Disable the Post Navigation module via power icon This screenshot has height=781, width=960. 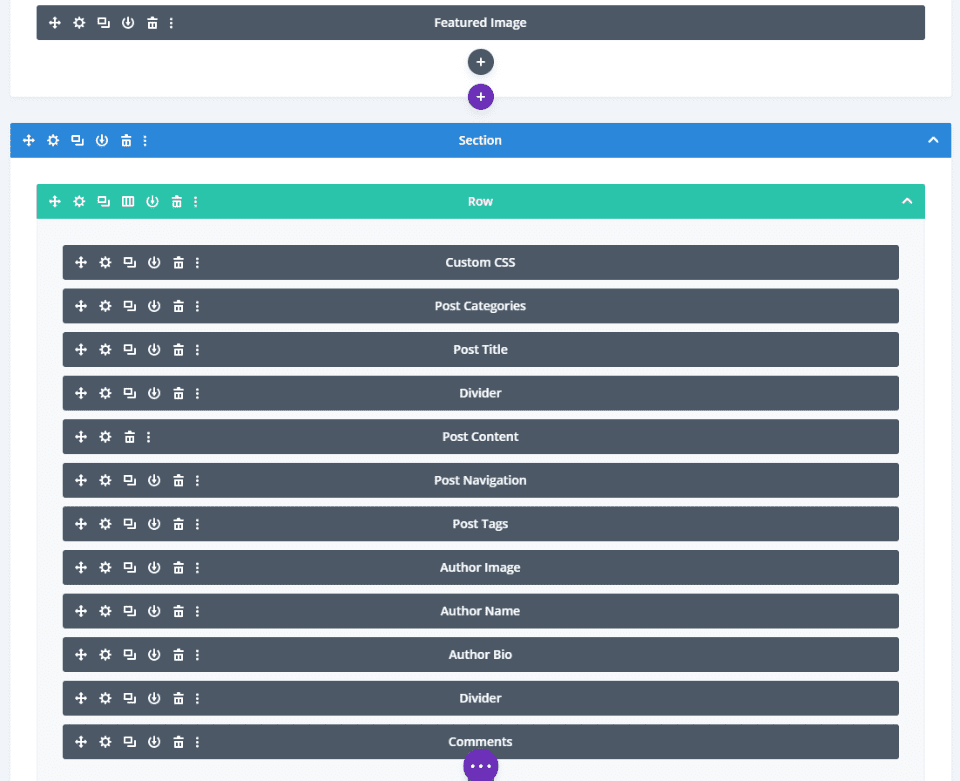coord(154,480)
